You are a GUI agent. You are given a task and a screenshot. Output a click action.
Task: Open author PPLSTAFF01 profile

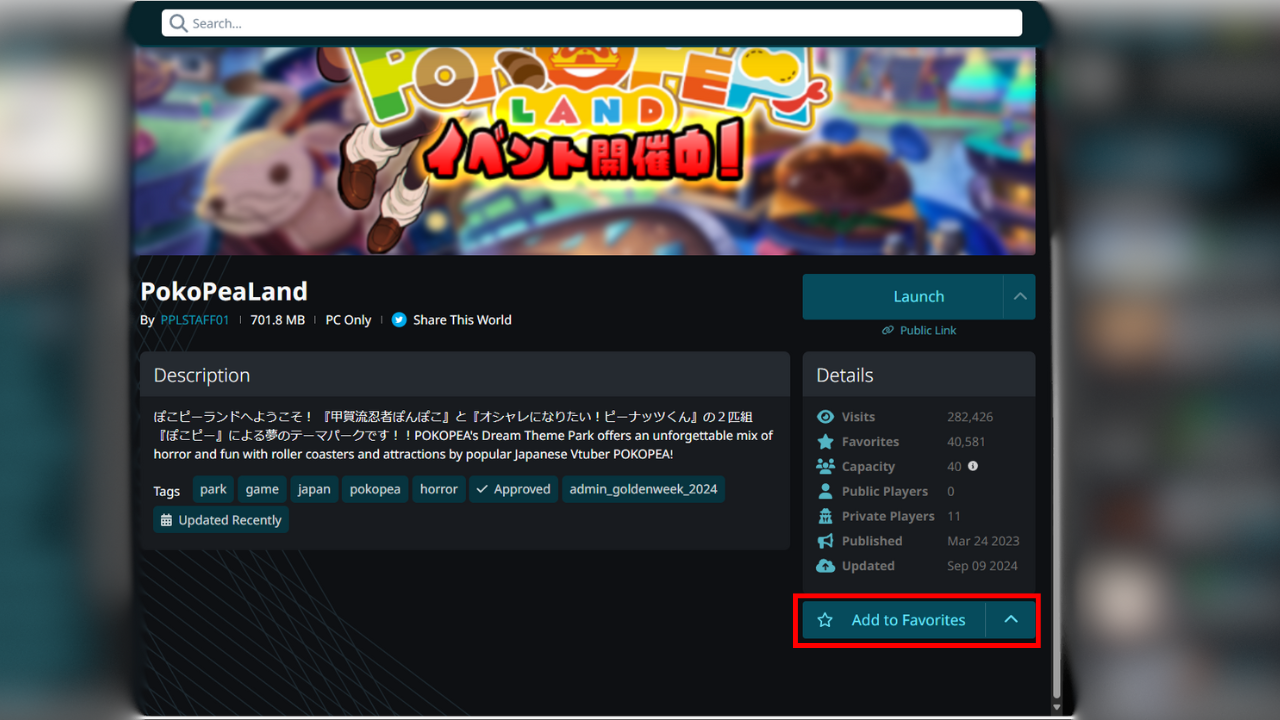pyautogui.click(x=195, y=320)
